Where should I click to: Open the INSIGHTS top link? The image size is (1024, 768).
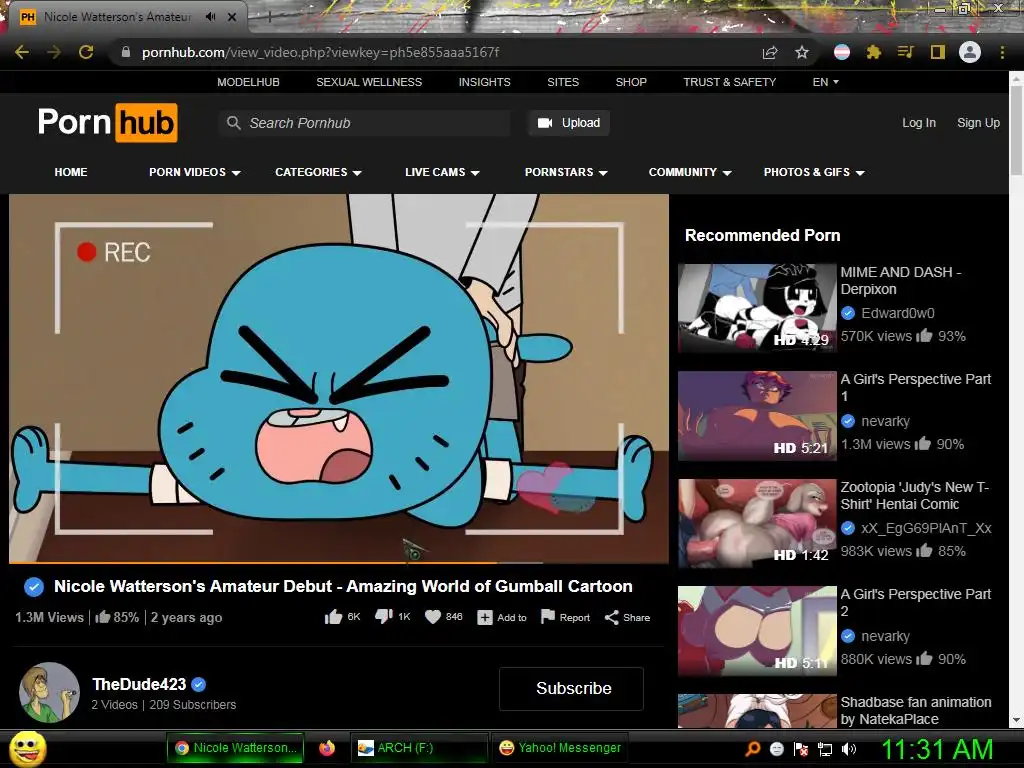click(x=485, y=82)
